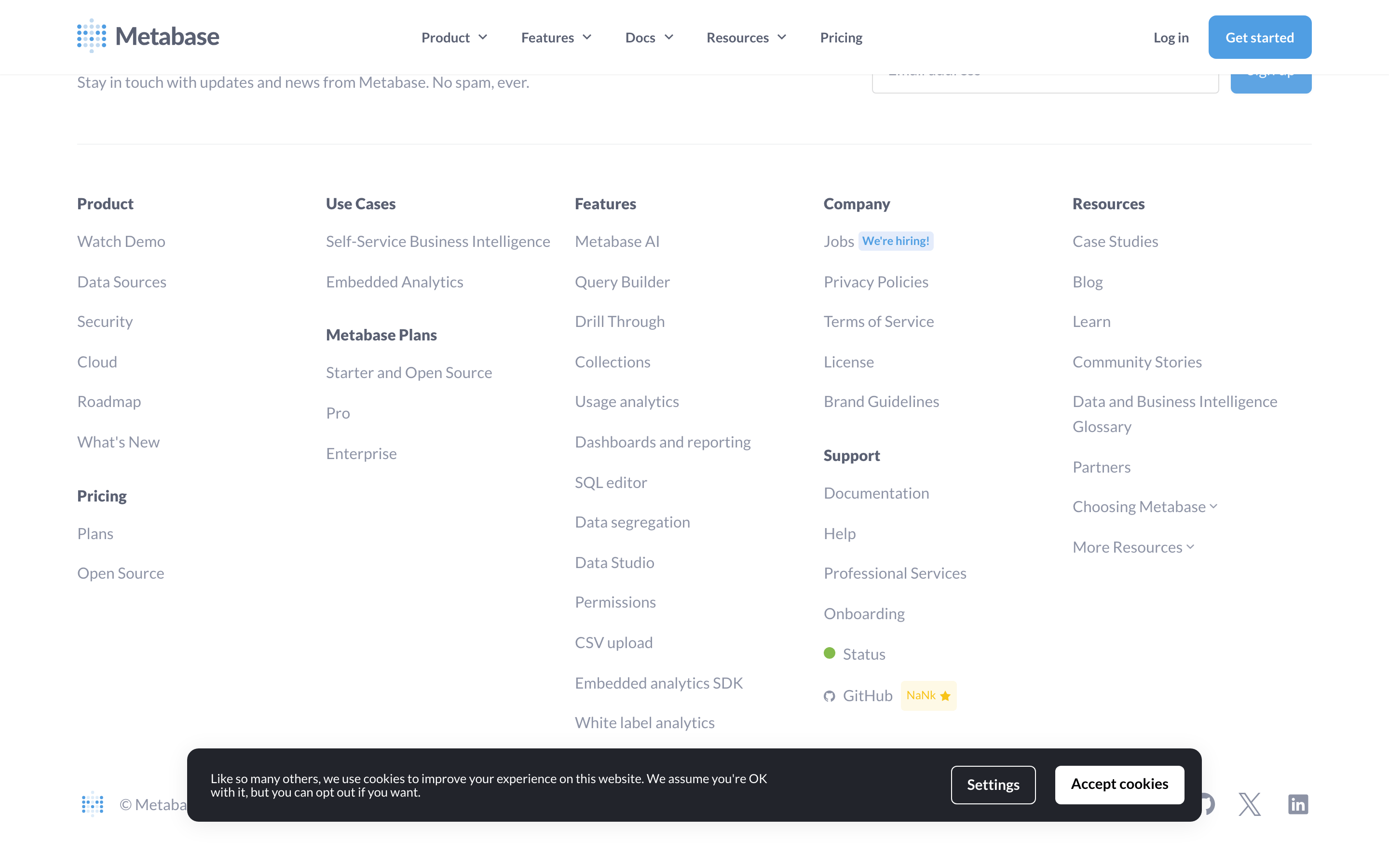
Task: Open Data and Business Intelligence Glossary link
Action: (1175, 414)
